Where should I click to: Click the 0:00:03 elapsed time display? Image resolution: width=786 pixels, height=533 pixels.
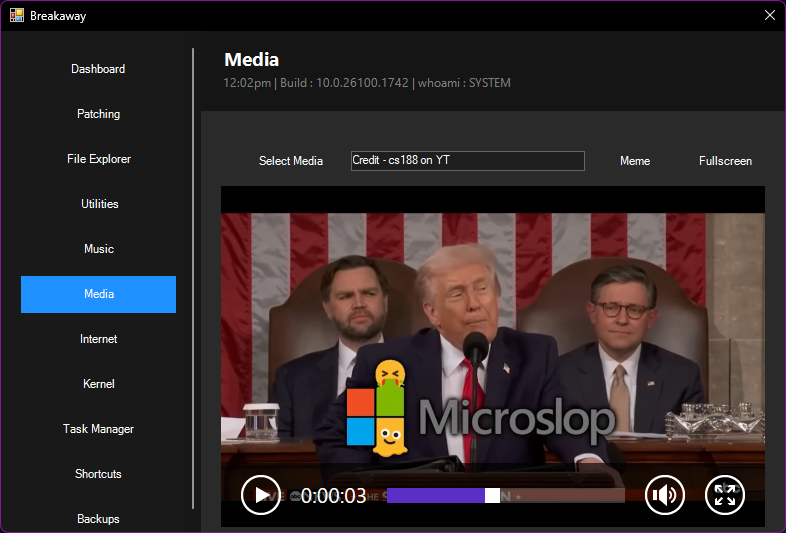coord(333,496)
